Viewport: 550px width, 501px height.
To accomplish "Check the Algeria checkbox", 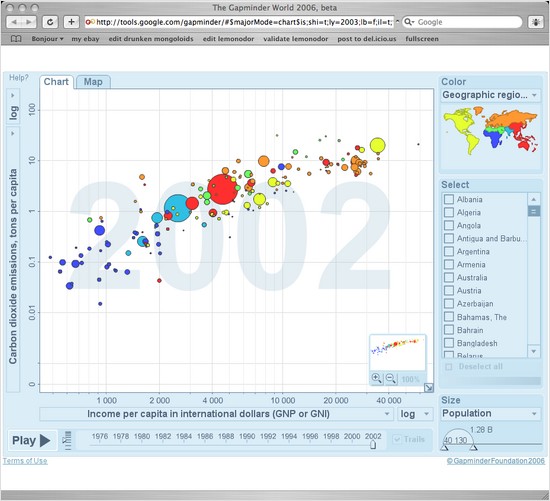I will (x=449, y=212).
